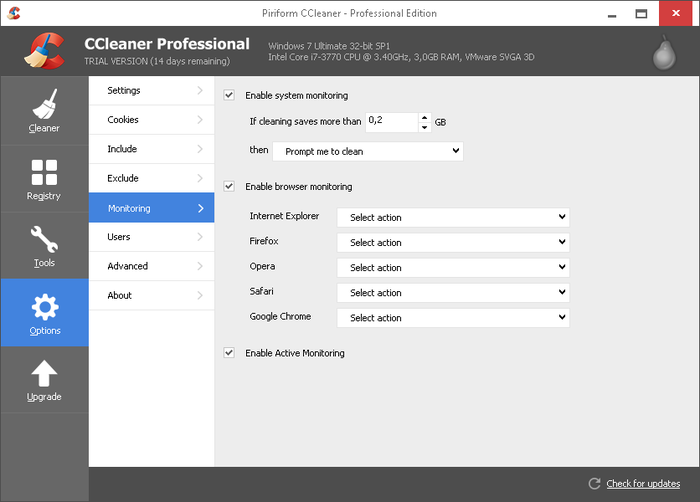
Task: Uncheck Enable system monitoring
Action: pos(229,95)
